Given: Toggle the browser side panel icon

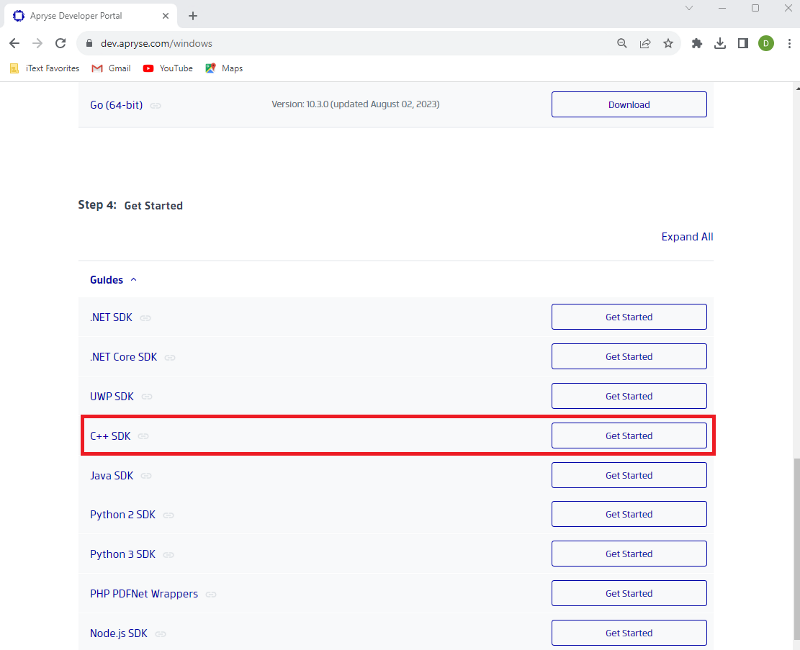Looking at the screenshot, I should (743, 43).
